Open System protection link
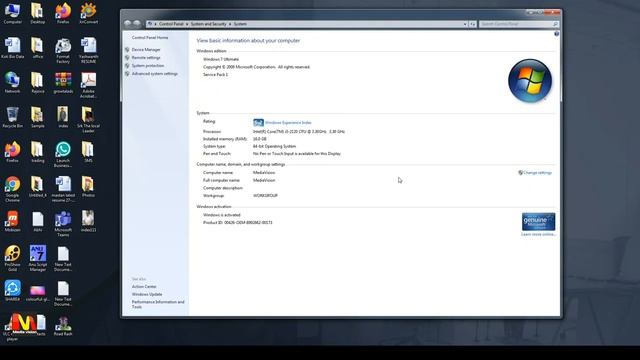Screen dimensions: 640x360 (148, 65)
